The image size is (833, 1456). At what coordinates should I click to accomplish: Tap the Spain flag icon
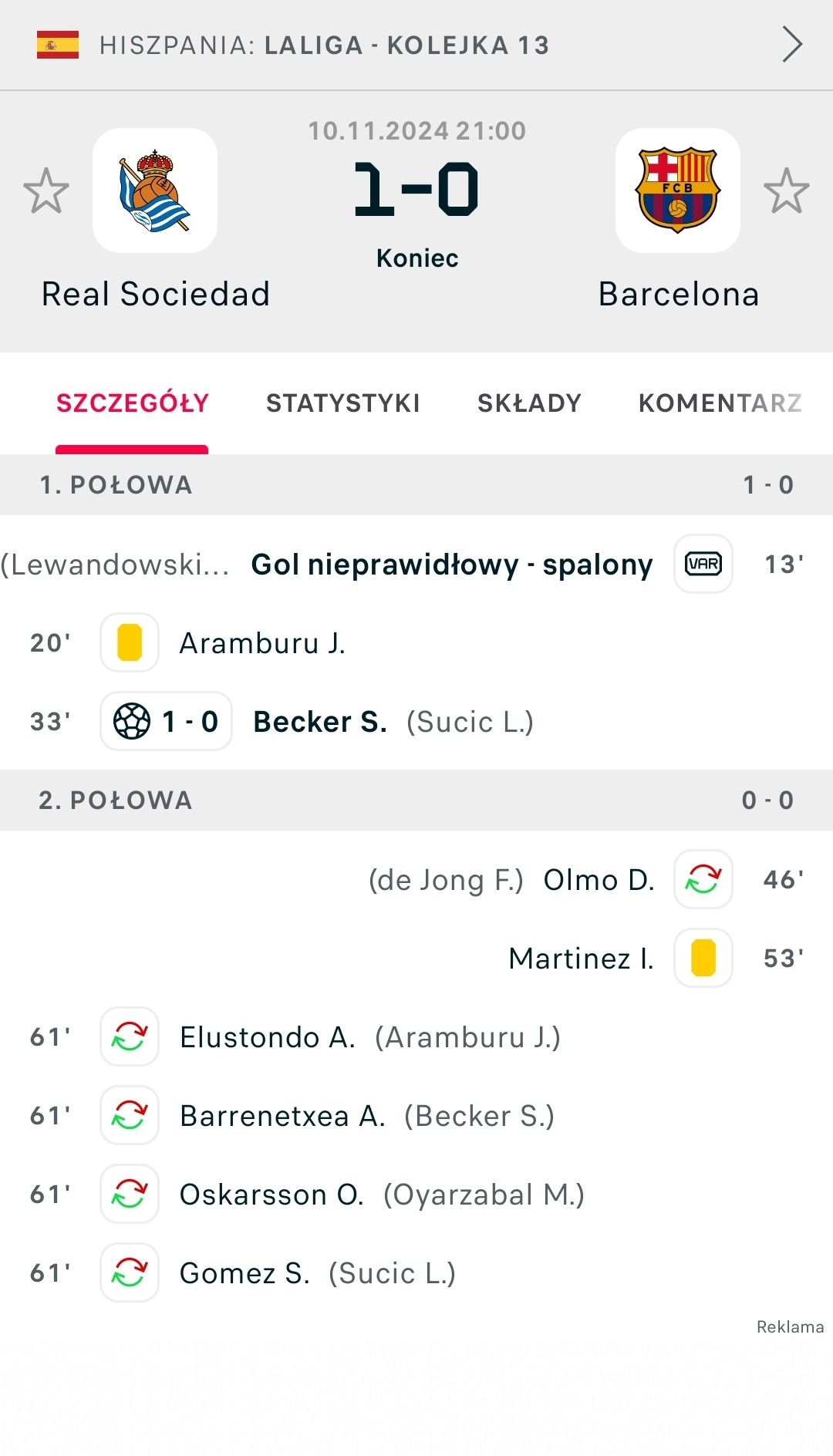click(x=58, y=45)
